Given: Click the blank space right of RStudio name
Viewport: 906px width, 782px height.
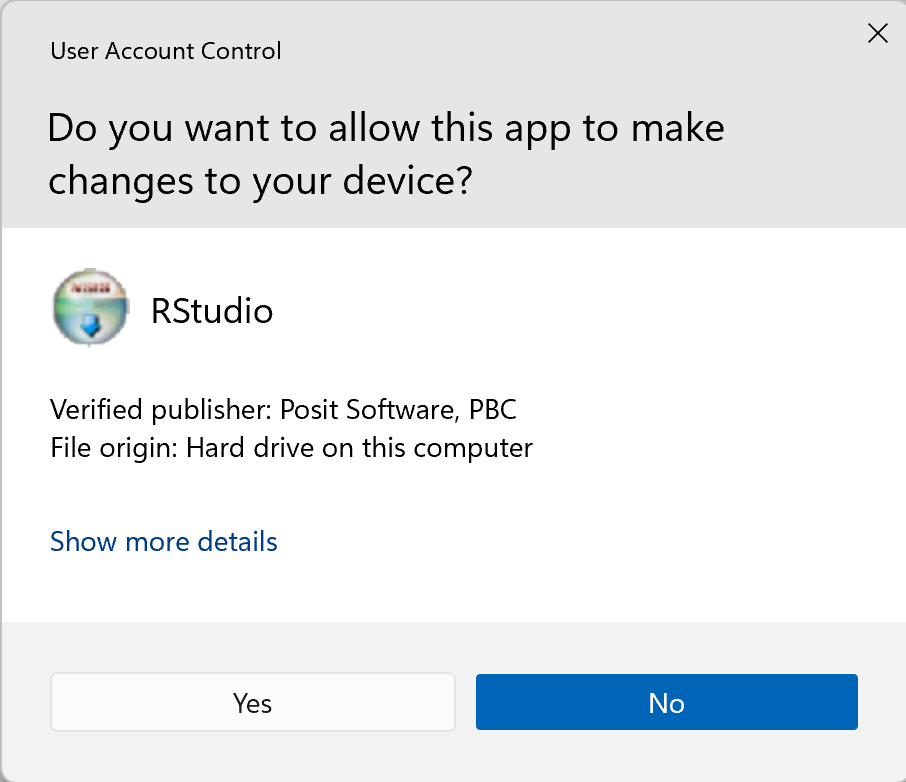Looking at the screenshot, I should 580,311.
